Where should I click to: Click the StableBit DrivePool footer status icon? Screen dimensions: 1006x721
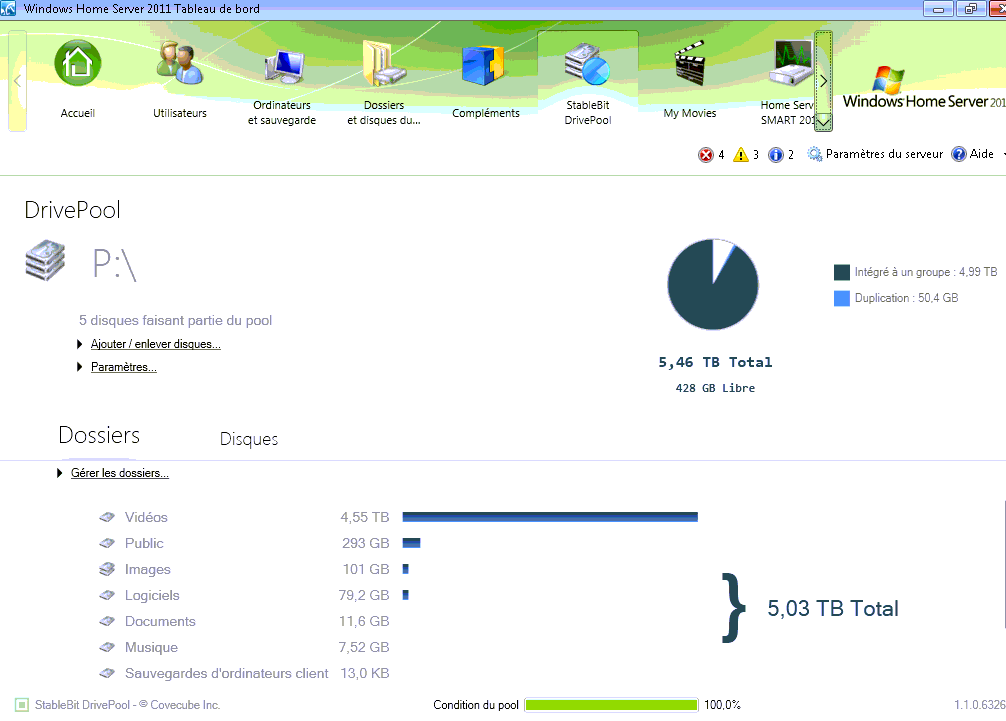(22, 705)
